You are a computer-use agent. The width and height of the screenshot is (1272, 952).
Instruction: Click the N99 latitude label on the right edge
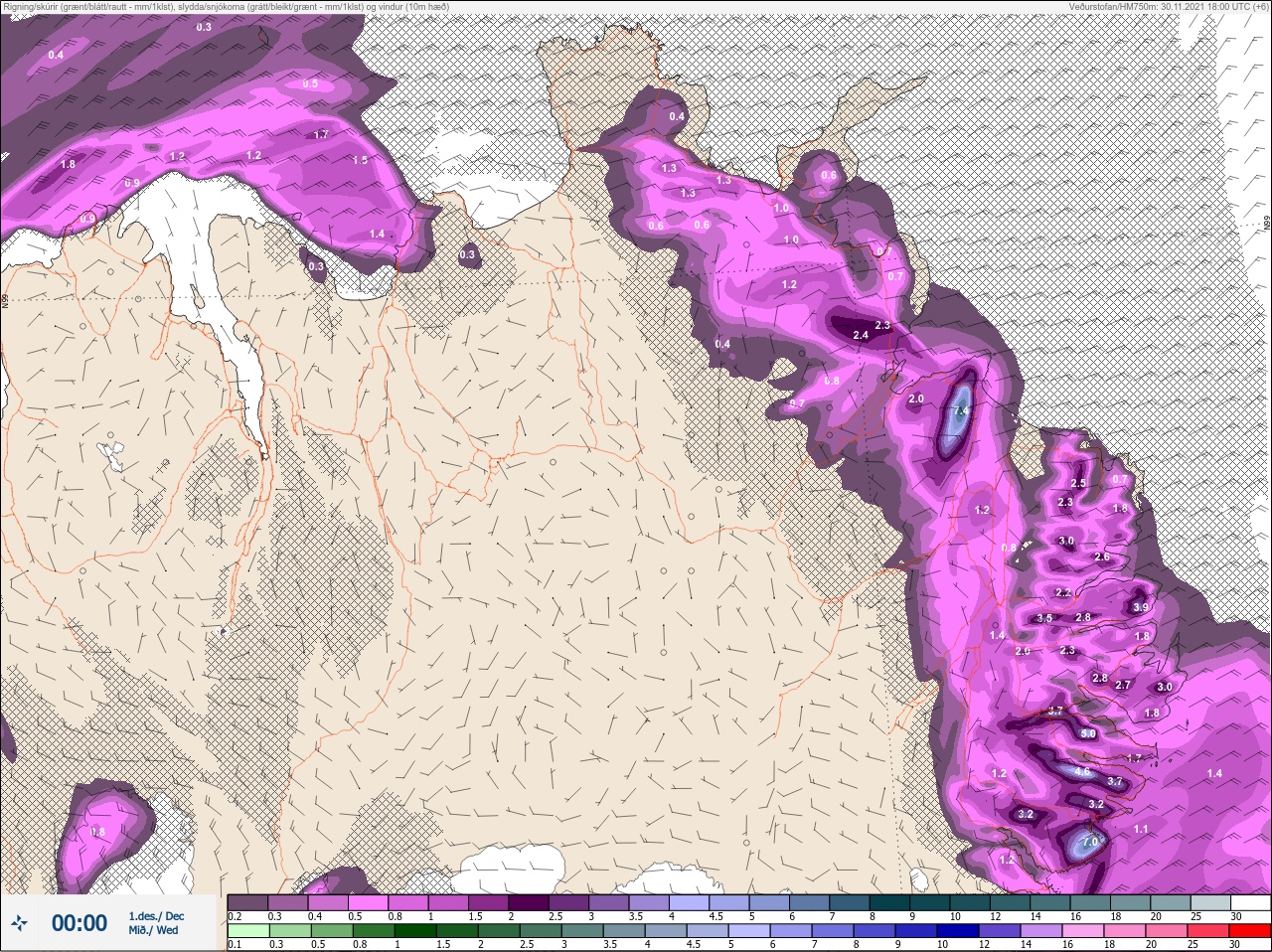coord(1267,225)
